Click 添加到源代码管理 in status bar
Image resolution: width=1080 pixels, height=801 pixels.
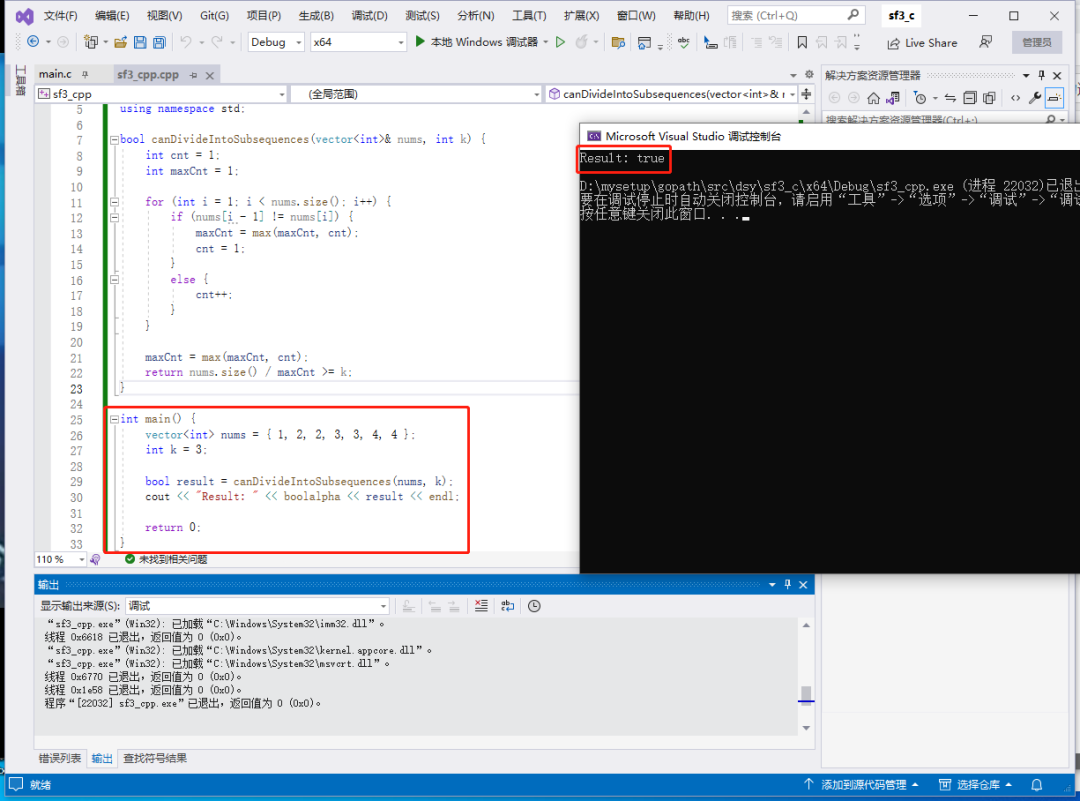tap(862, 784)
